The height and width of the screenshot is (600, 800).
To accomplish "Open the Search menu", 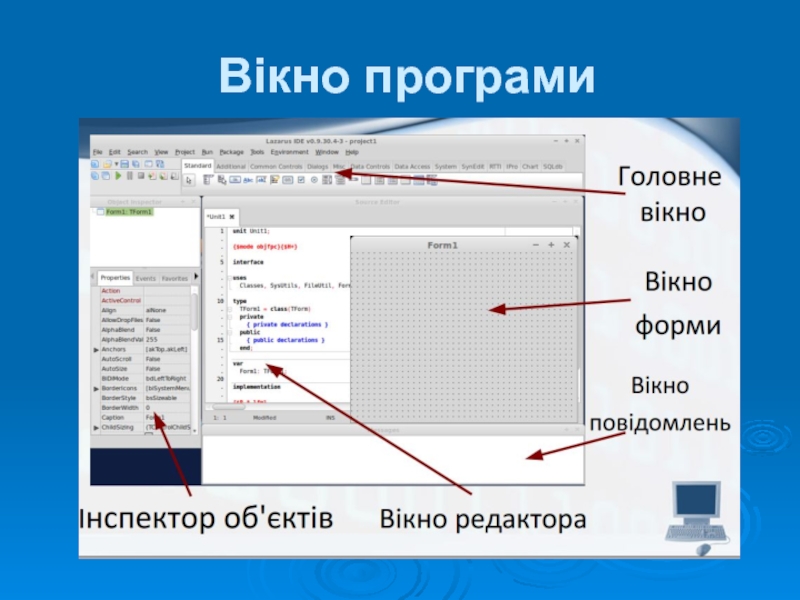I will [x=137, y=152].
